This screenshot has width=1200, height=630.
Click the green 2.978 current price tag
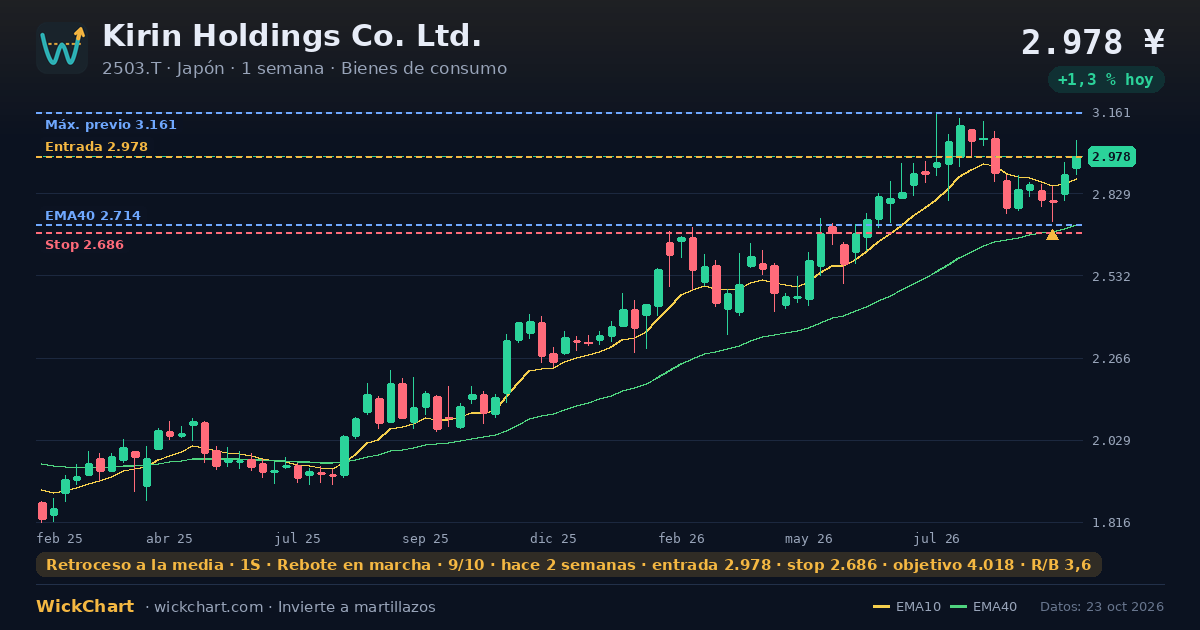point(1111,157)
